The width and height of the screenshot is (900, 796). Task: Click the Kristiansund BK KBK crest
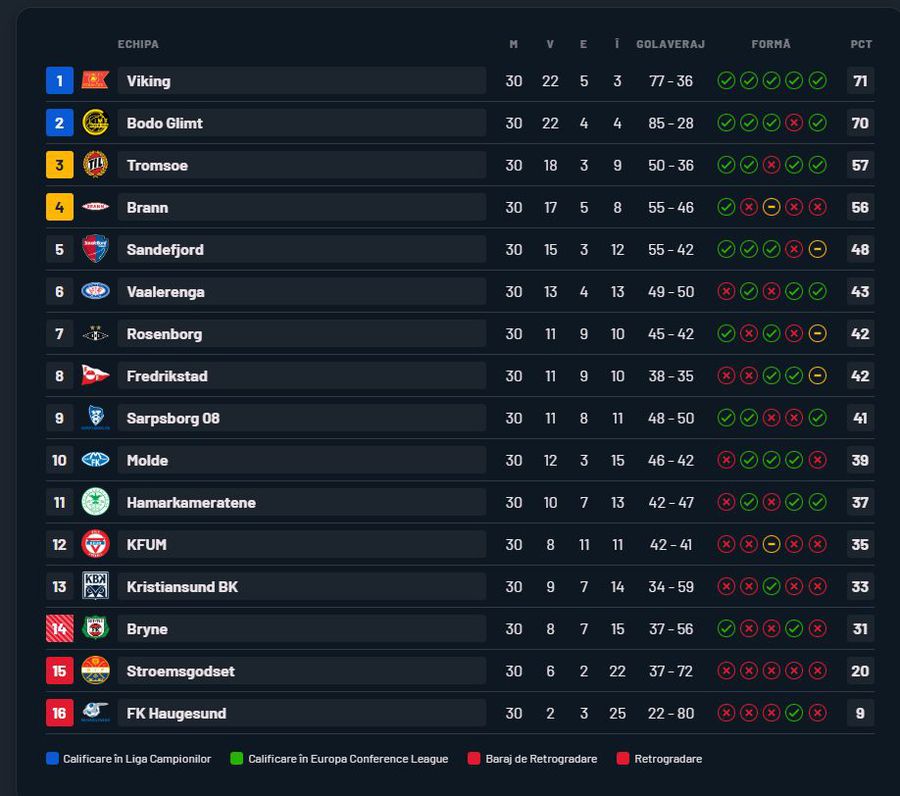tap(95, 586)
